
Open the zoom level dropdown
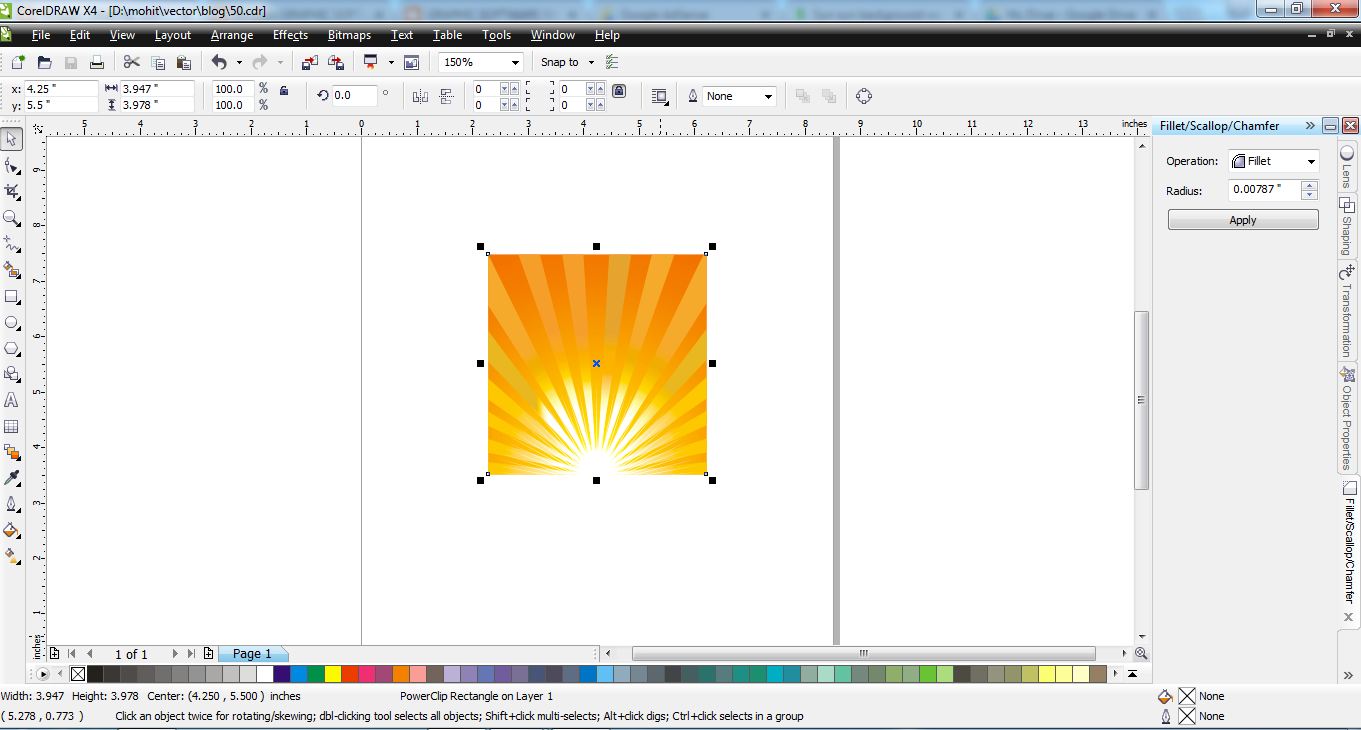[517, 62]
